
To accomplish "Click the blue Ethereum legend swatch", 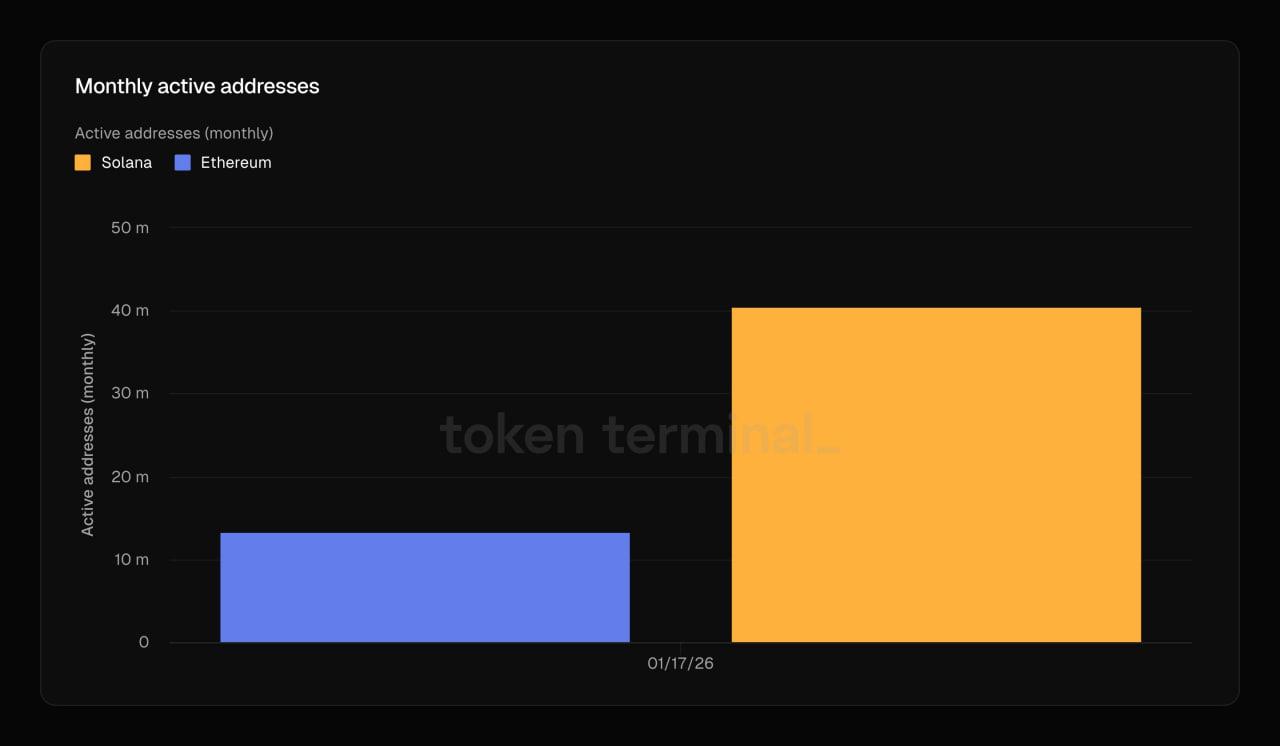I will point(183,162).
